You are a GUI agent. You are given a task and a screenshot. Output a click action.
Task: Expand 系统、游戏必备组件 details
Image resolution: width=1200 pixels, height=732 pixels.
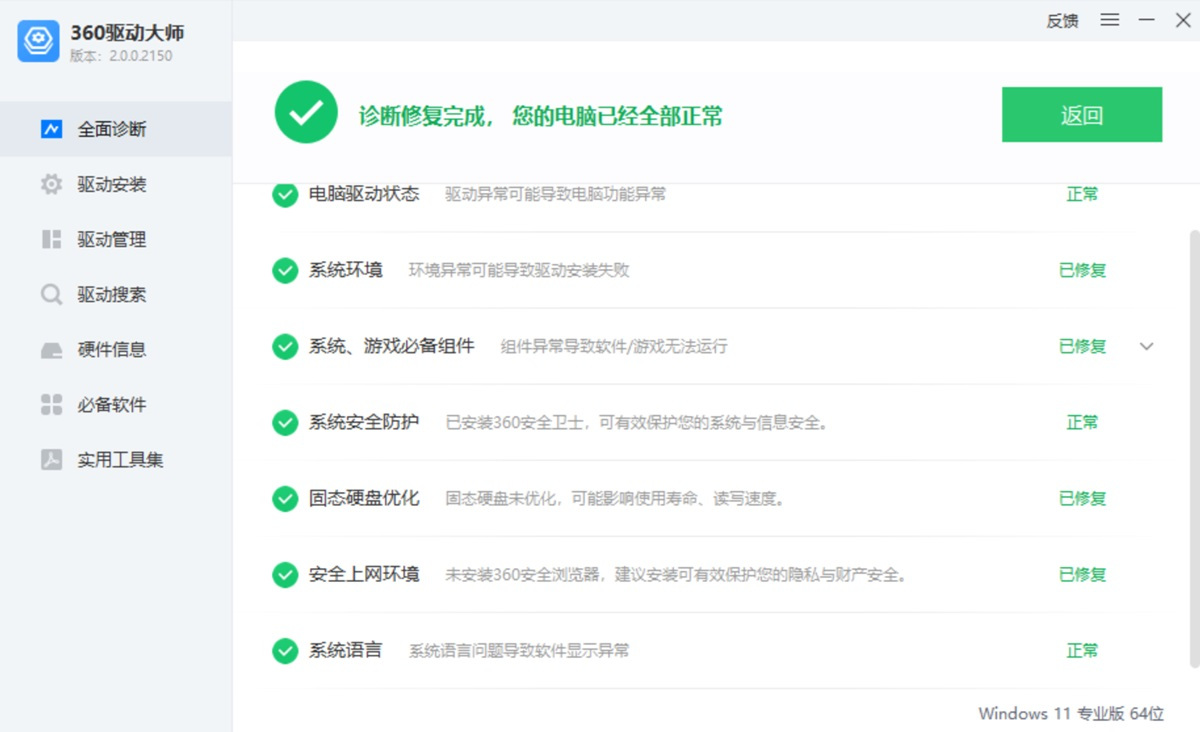[x=1146, y=346]
